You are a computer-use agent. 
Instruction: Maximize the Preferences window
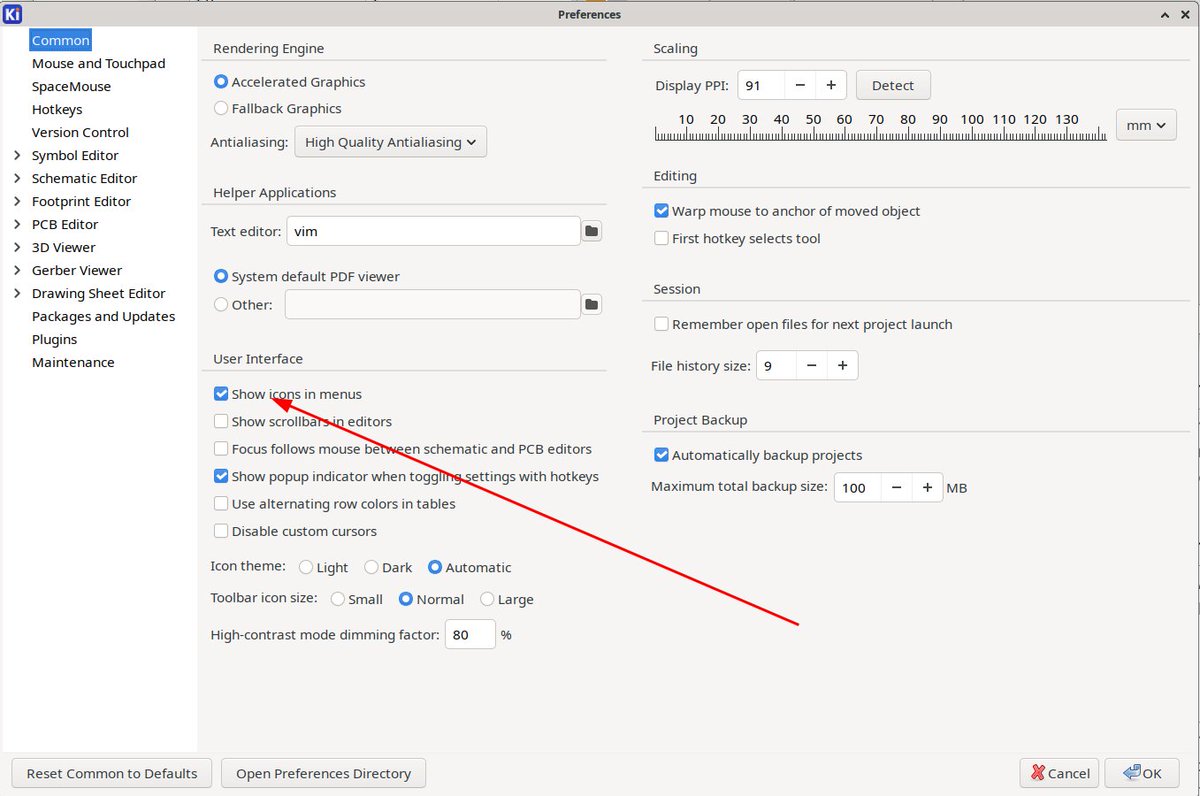tap(1166, 14)
